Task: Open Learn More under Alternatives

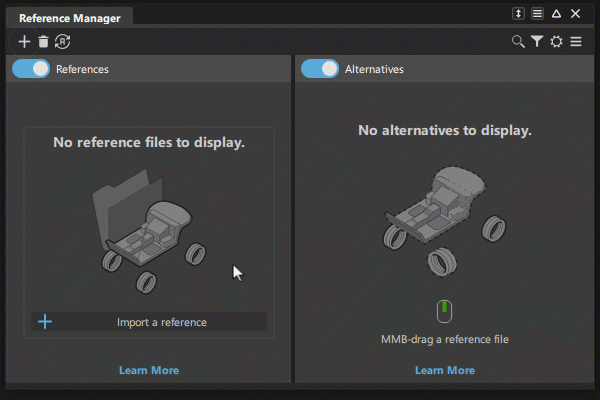Action: coord(445,370)
